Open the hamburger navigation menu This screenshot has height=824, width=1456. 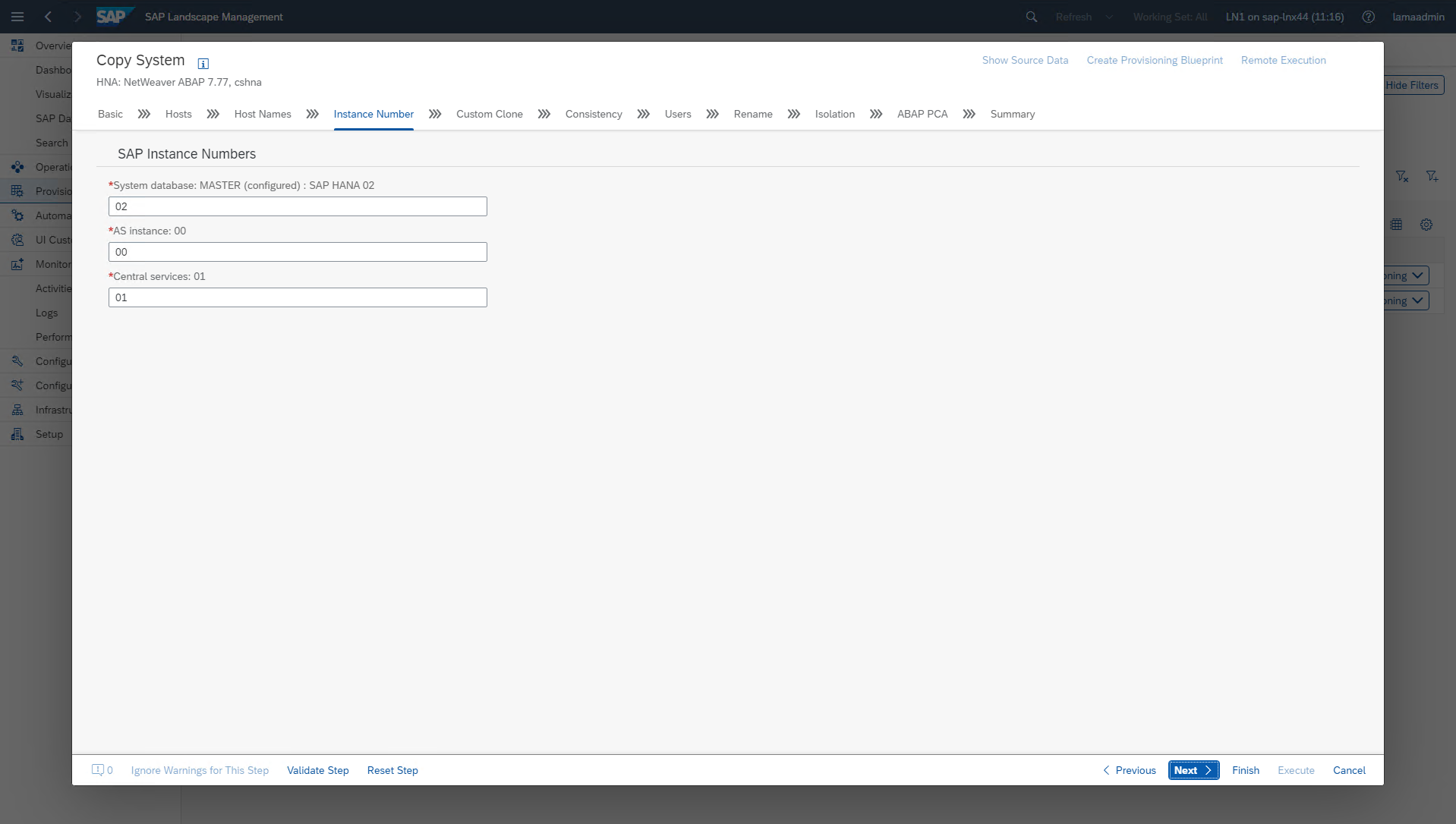tap(17, 17)
